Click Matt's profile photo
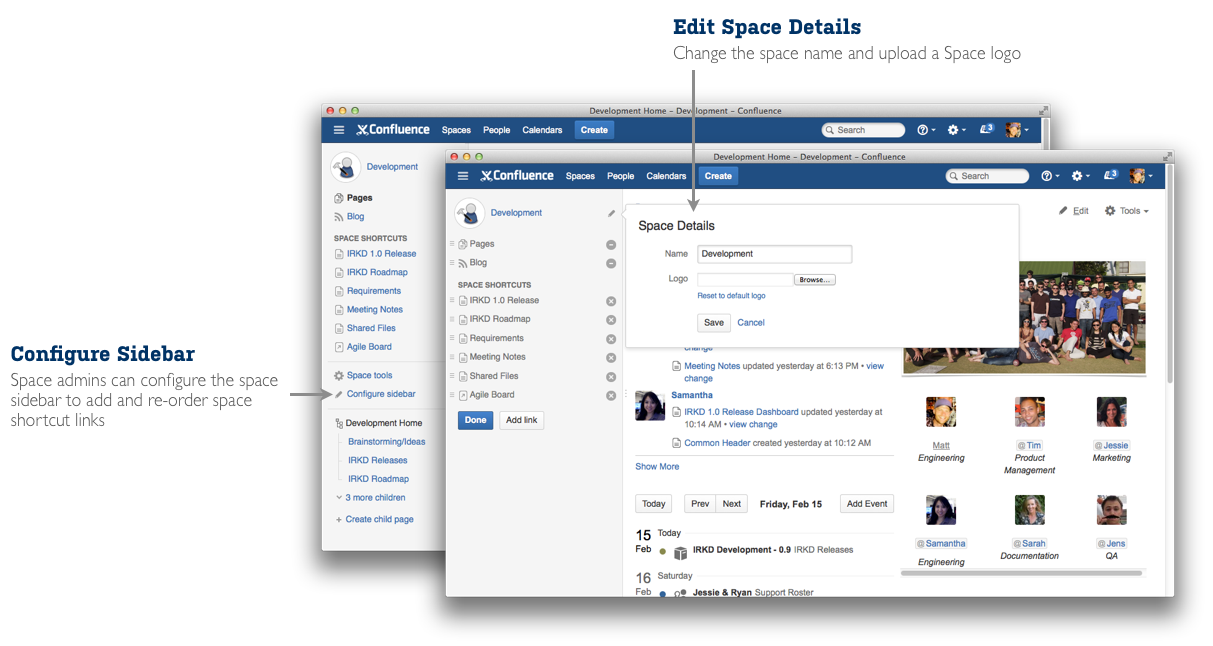This screenshot has width=1213, height=646. tap(941, 412)
